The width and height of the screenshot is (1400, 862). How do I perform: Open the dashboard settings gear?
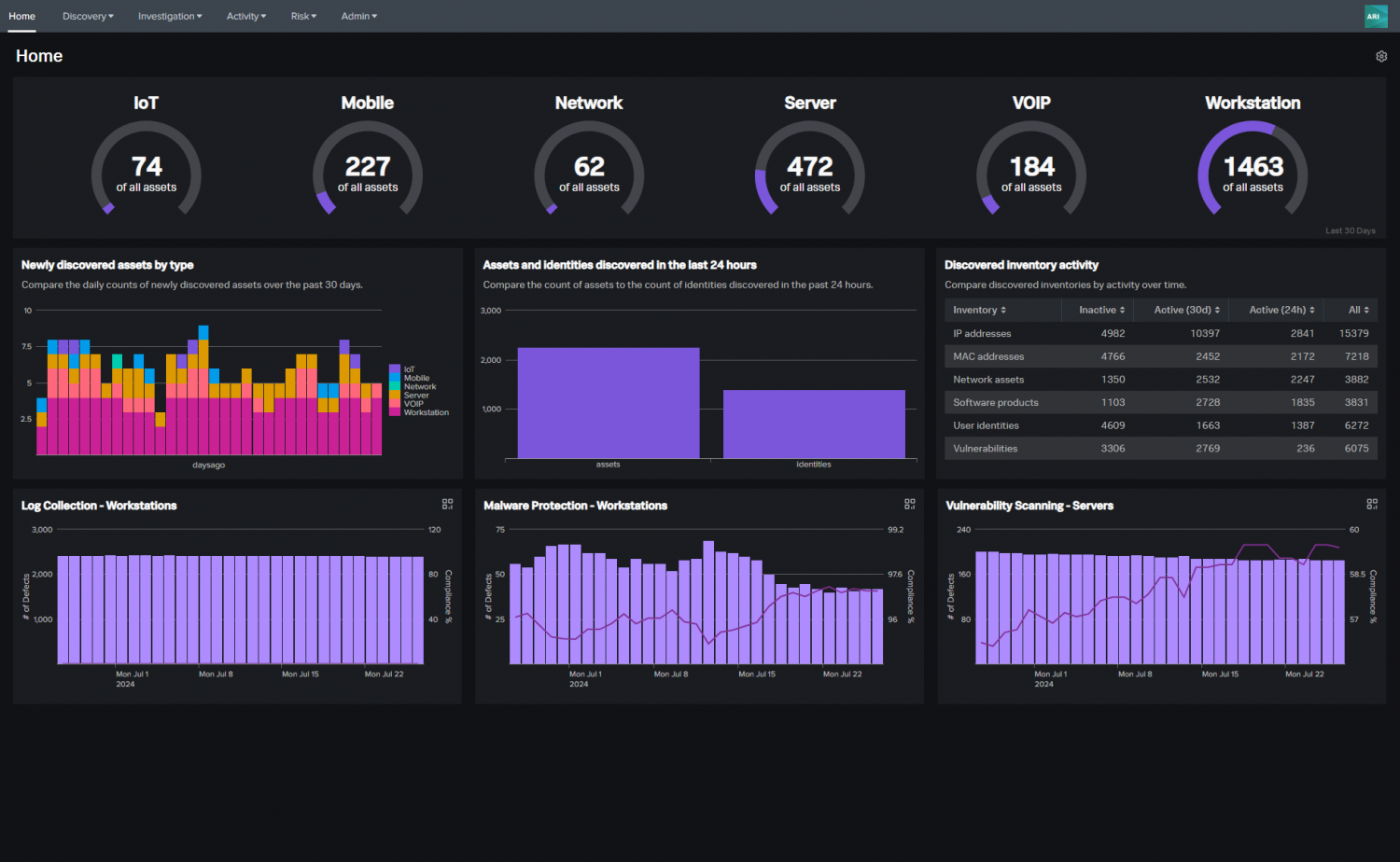pos(1381,56)
